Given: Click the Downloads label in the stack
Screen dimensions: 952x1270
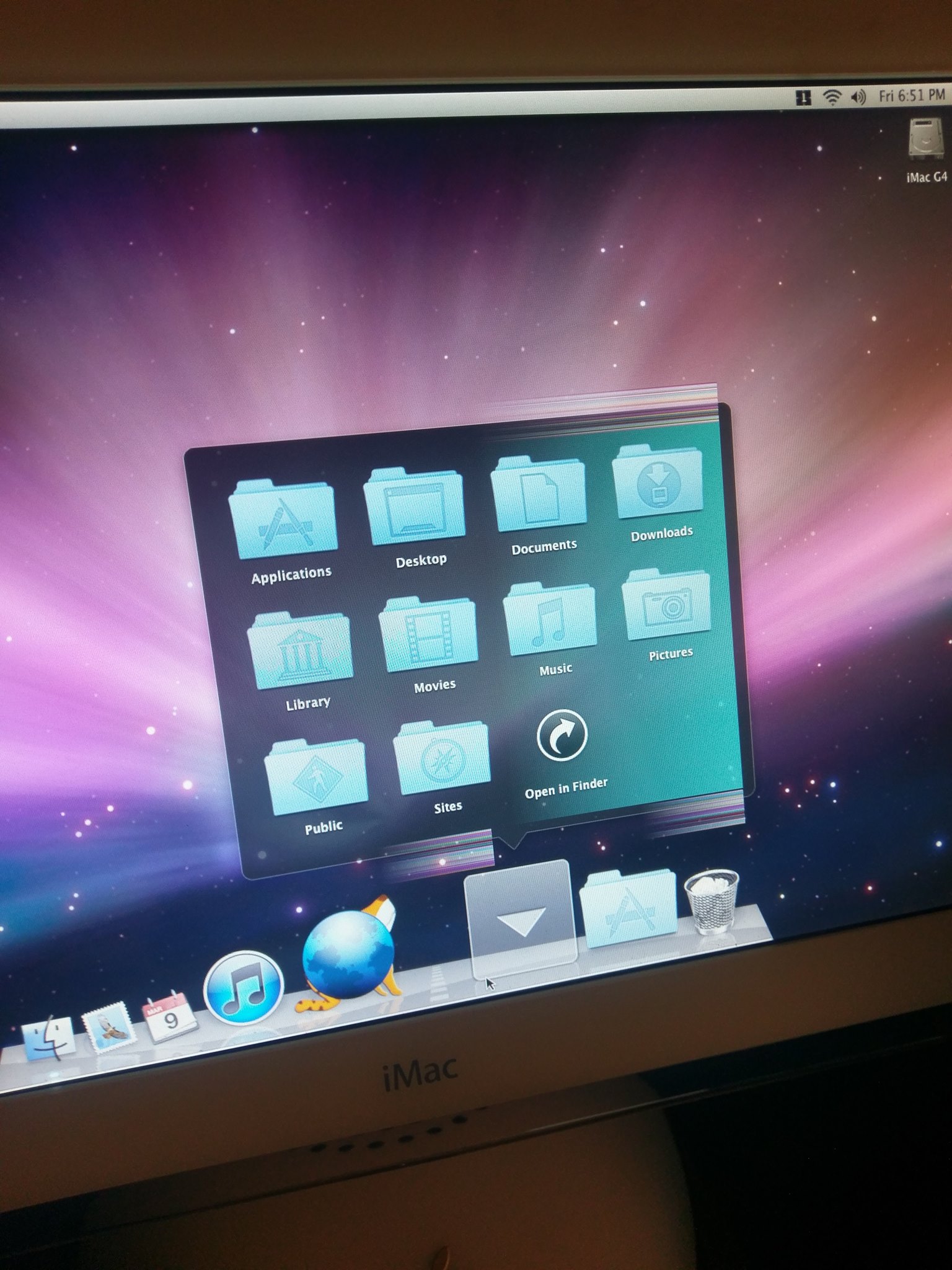Looking at the screenshot, I should tap(662, 533).
